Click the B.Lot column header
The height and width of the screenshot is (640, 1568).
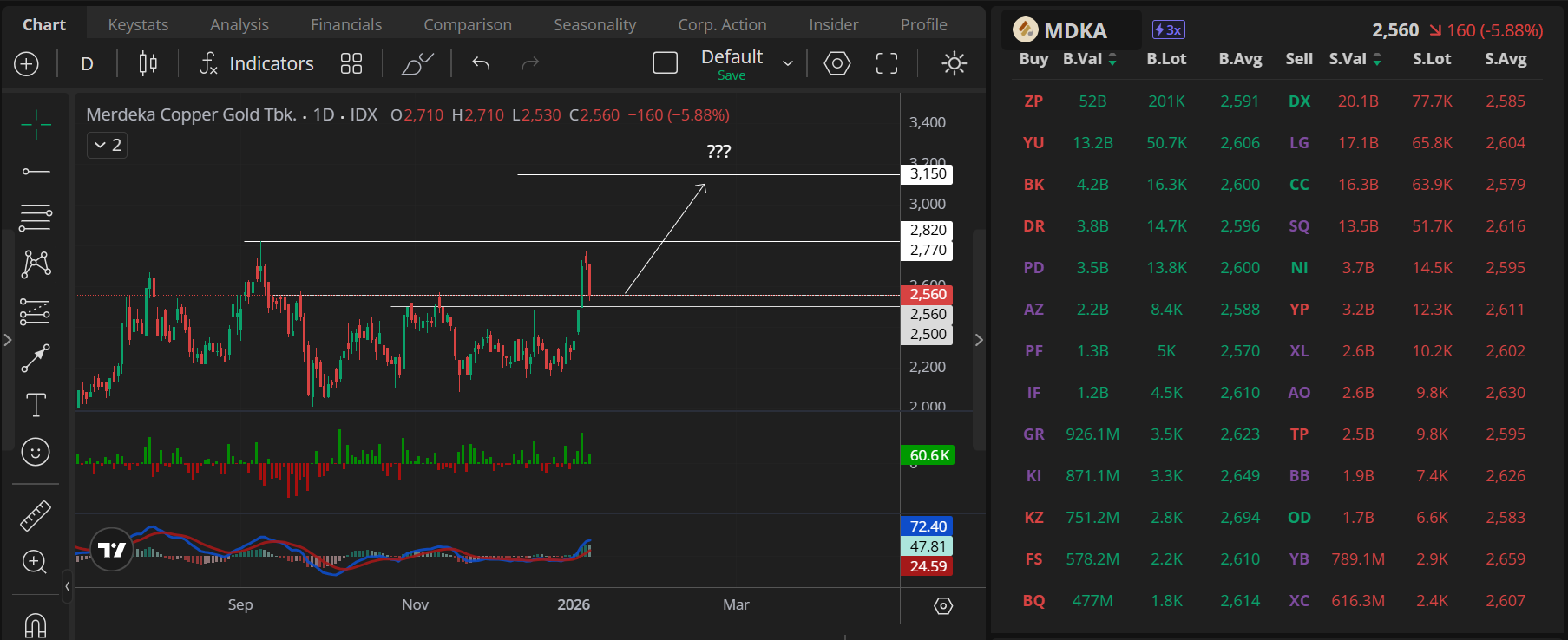1166,59
